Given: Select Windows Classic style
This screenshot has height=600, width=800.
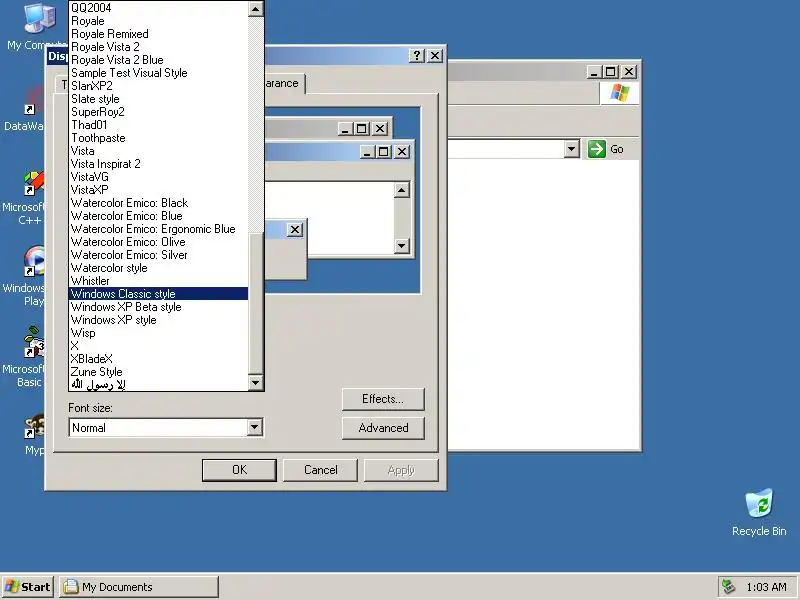Looking at the screenshot, I should coord(158,294).
